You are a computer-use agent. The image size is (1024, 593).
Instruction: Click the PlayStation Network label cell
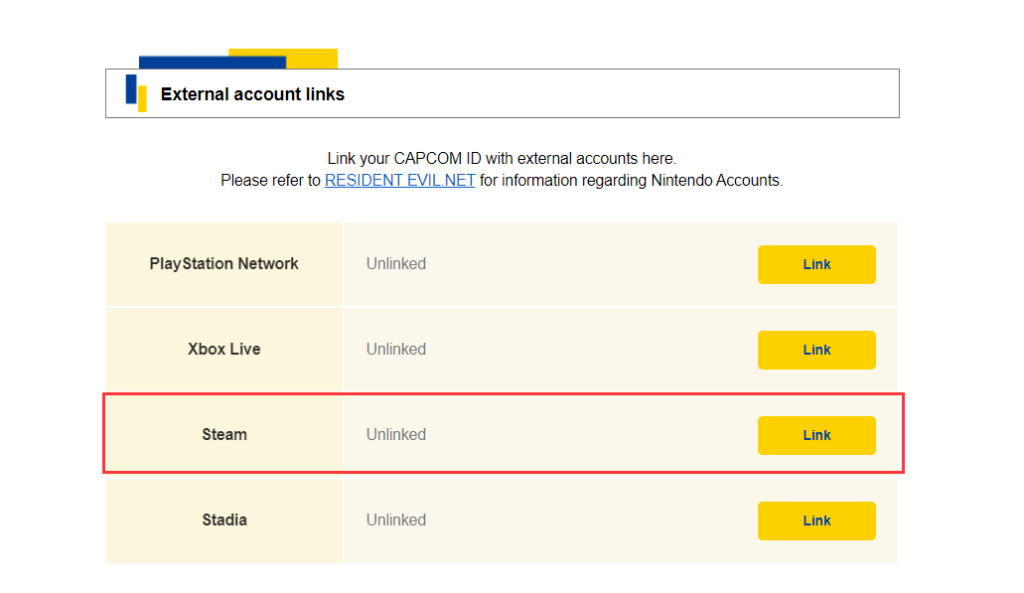(x=224, y=264)
